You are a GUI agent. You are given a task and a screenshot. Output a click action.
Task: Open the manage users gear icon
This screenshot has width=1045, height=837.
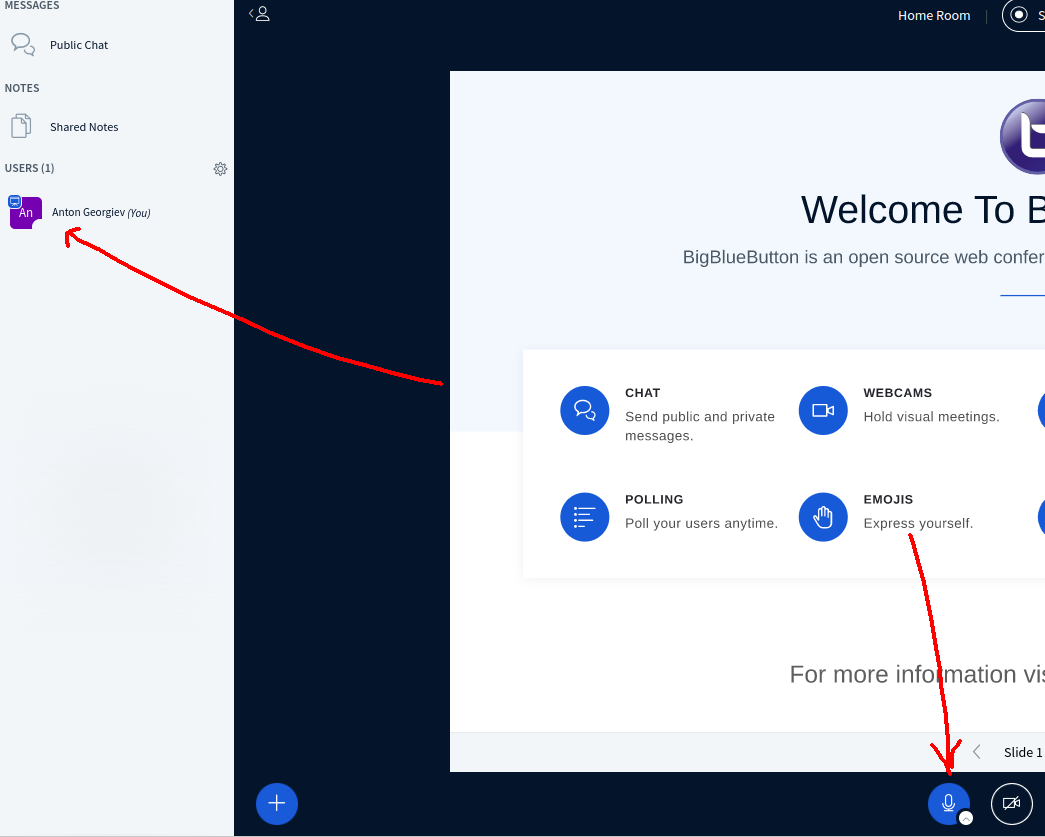click(x=220, y=168)
